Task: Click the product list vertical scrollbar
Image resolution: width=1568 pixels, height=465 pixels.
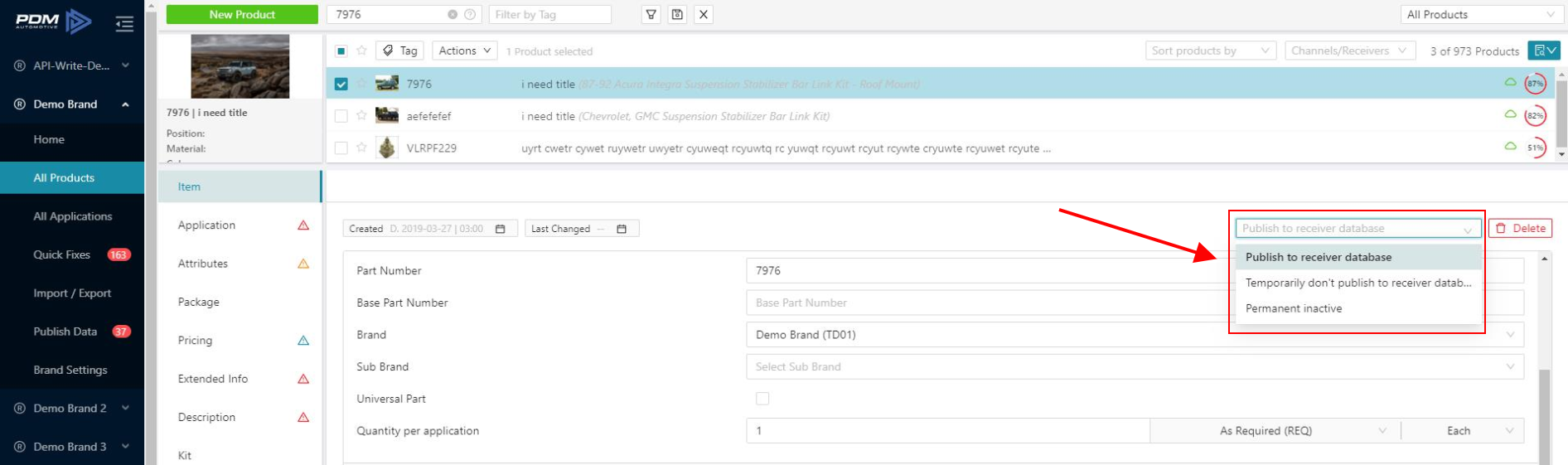Action: [1562, 114]
